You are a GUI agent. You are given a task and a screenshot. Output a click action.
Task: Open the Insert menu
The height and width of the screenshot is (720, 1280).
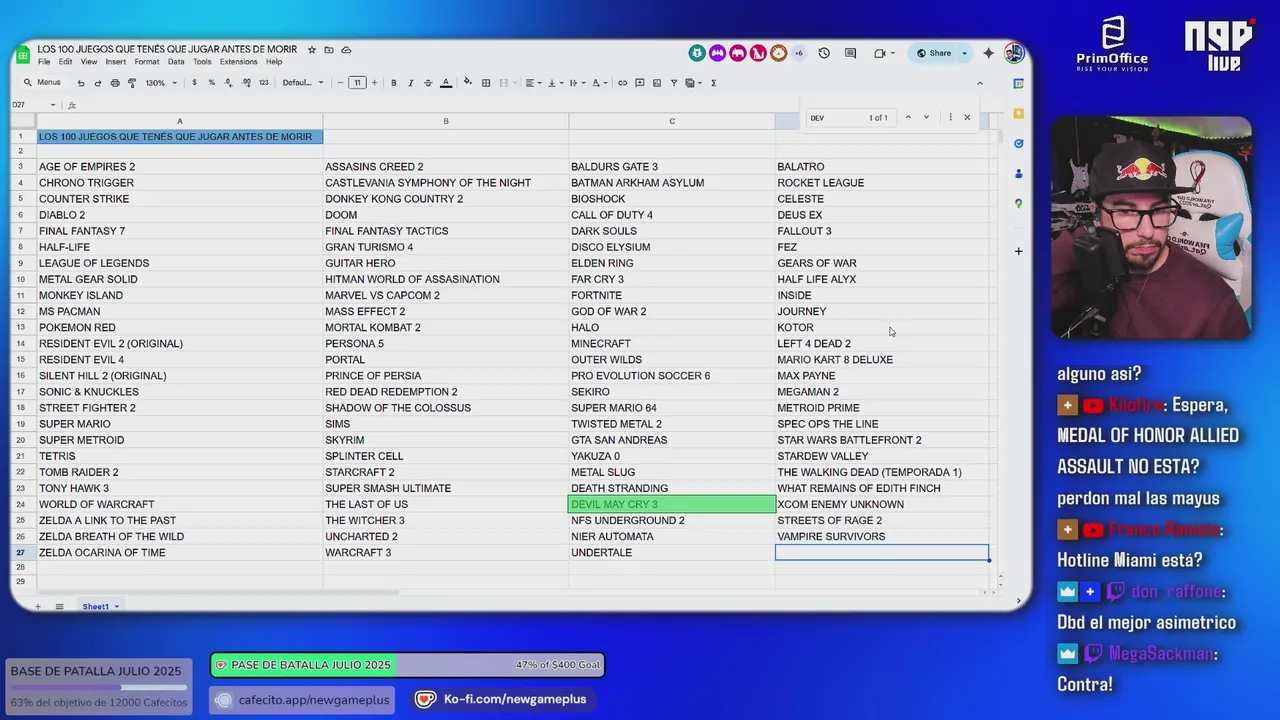click(x=116, y=62)
